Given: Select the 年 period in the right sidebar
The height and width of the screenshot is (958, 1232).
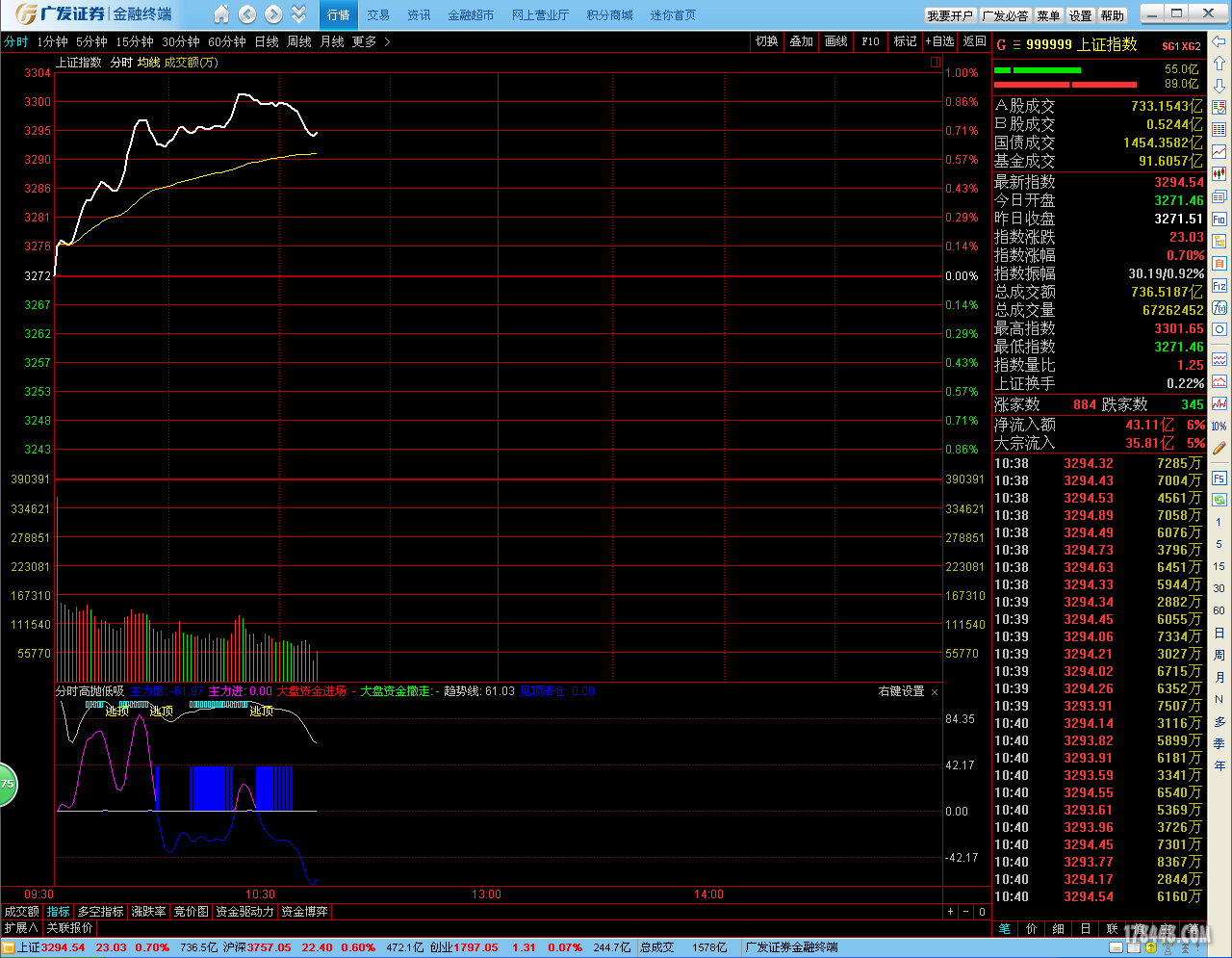Looking at the screenshot, I should [1219, 765].
